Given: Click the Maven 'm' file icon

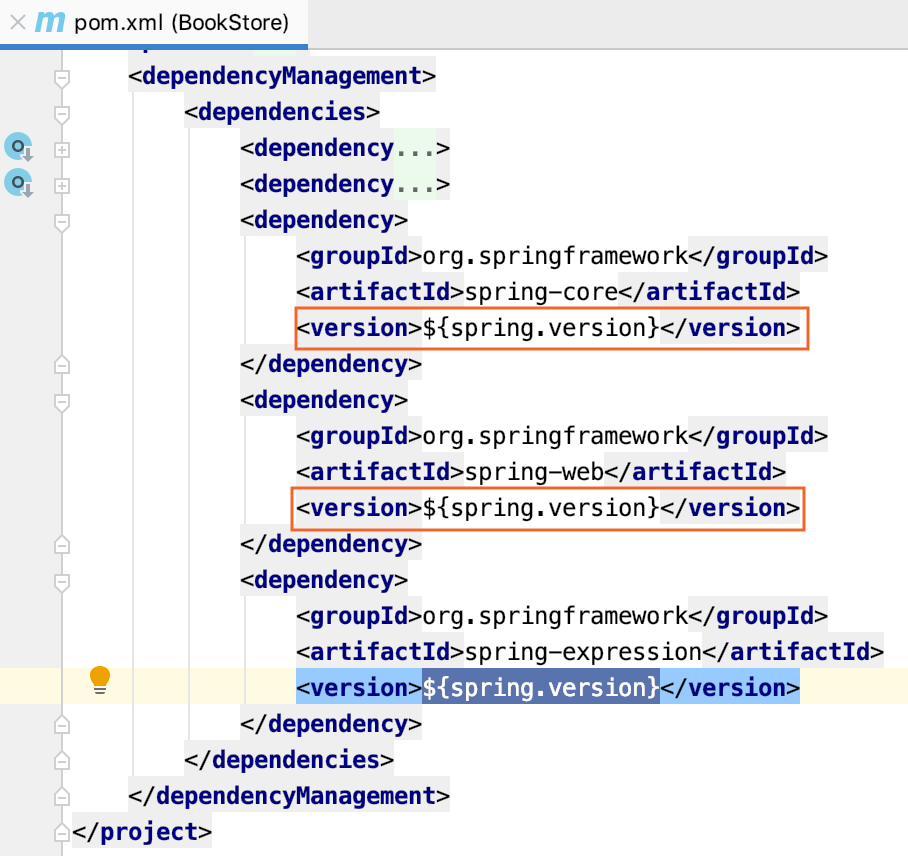Looking at the screenshot, I should coord(50,23).
